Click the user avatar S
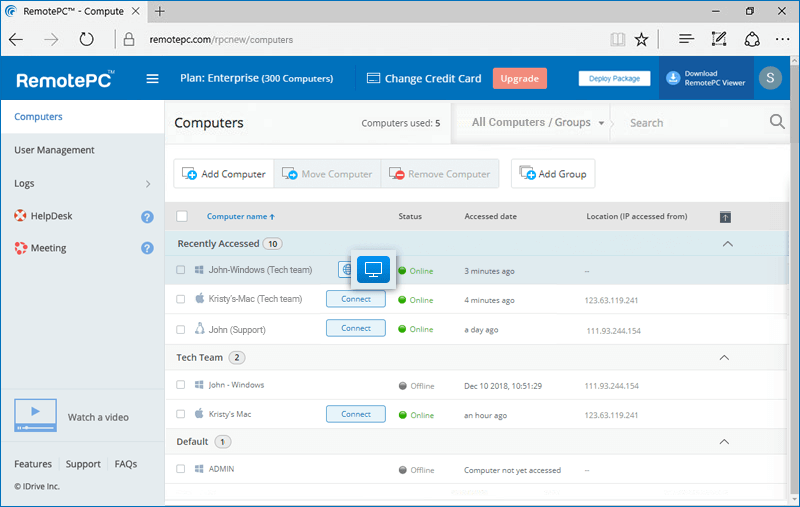 (x=770, y=78)
